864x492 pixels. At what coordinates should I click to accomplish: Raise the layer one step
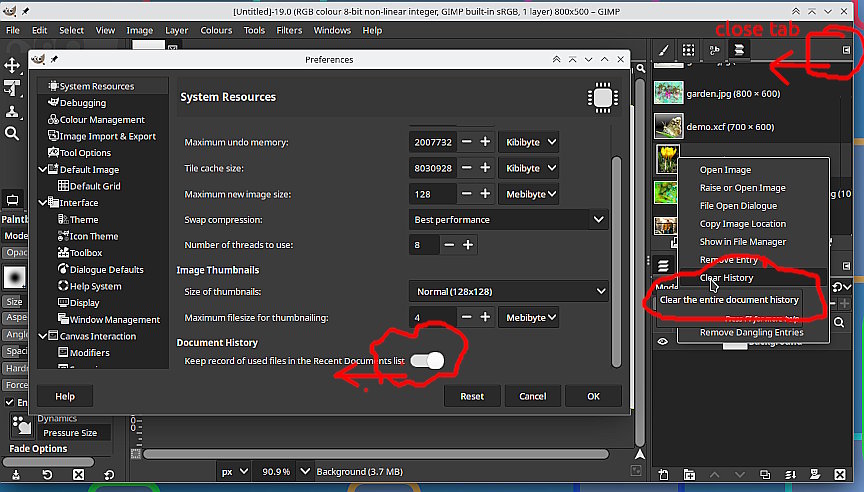pos(714,474)
